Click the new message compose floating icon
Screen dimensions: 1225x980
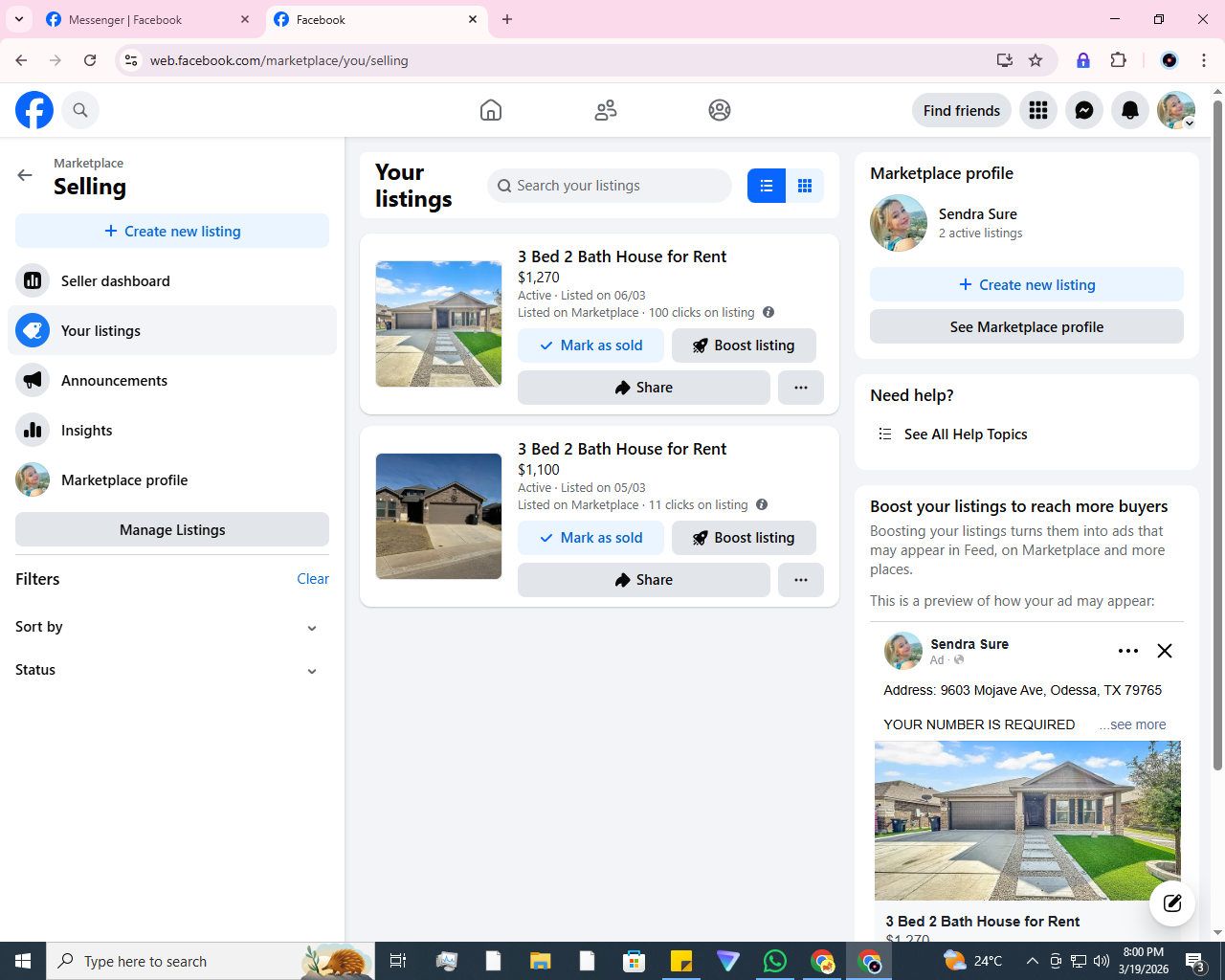point(1172,902)
